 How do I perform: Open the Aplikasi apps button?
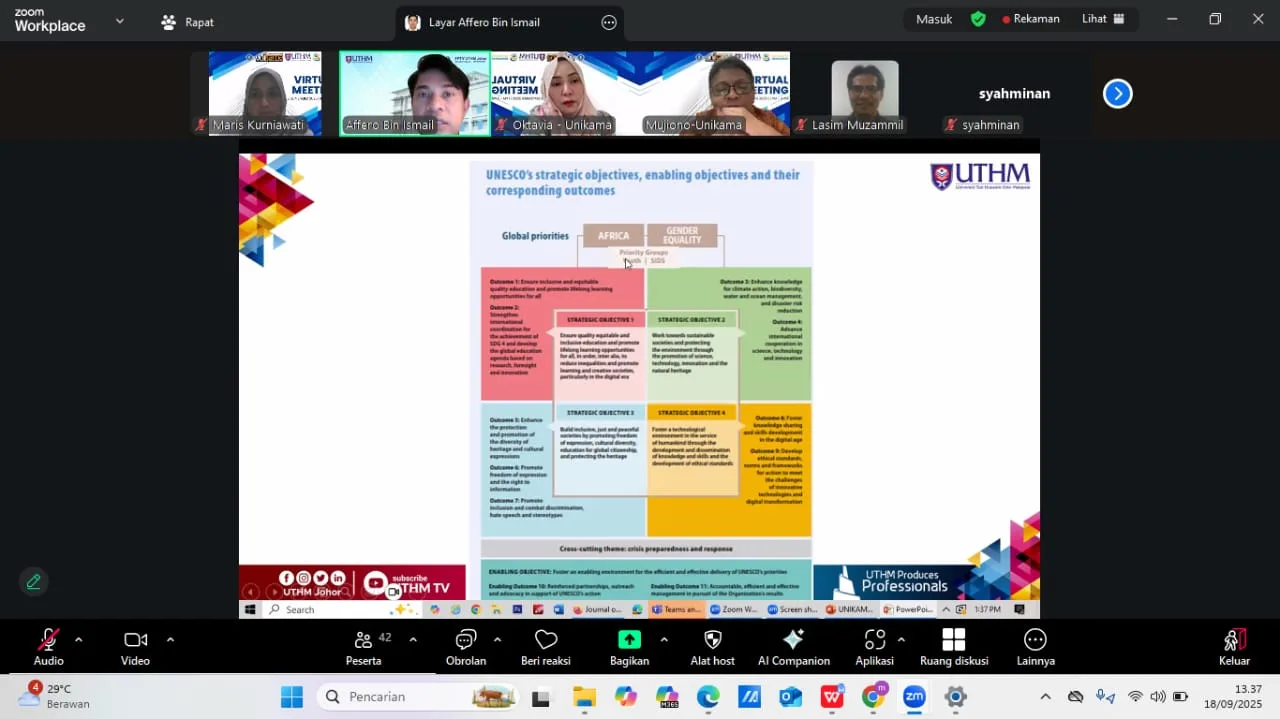tap(875, 647)
